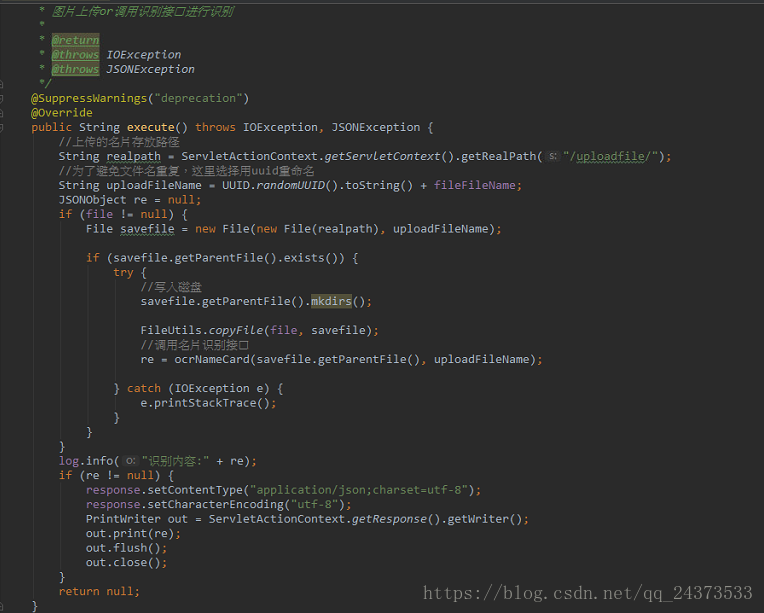Click the fileFileName field reference
Screen dimensions: 764x613
point(475,185)
